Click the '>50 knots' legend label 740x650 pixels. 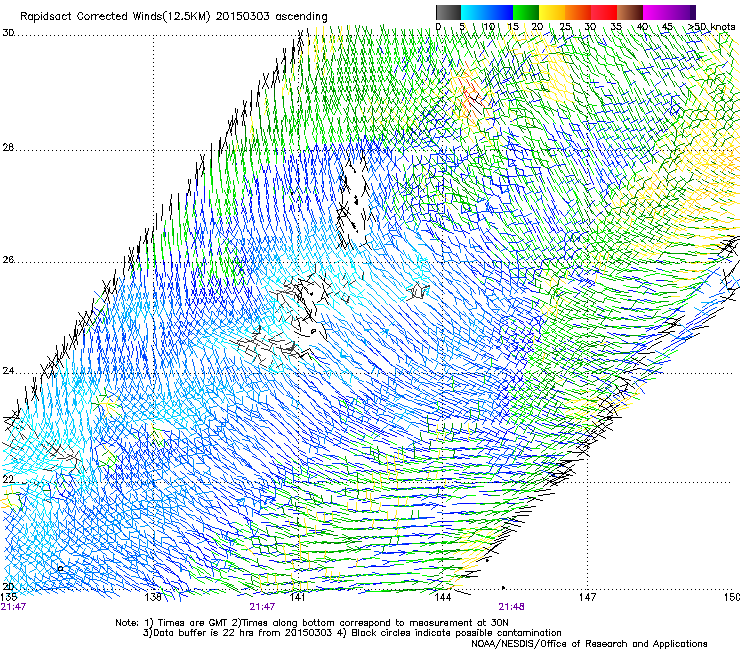[x=712, y=27]
